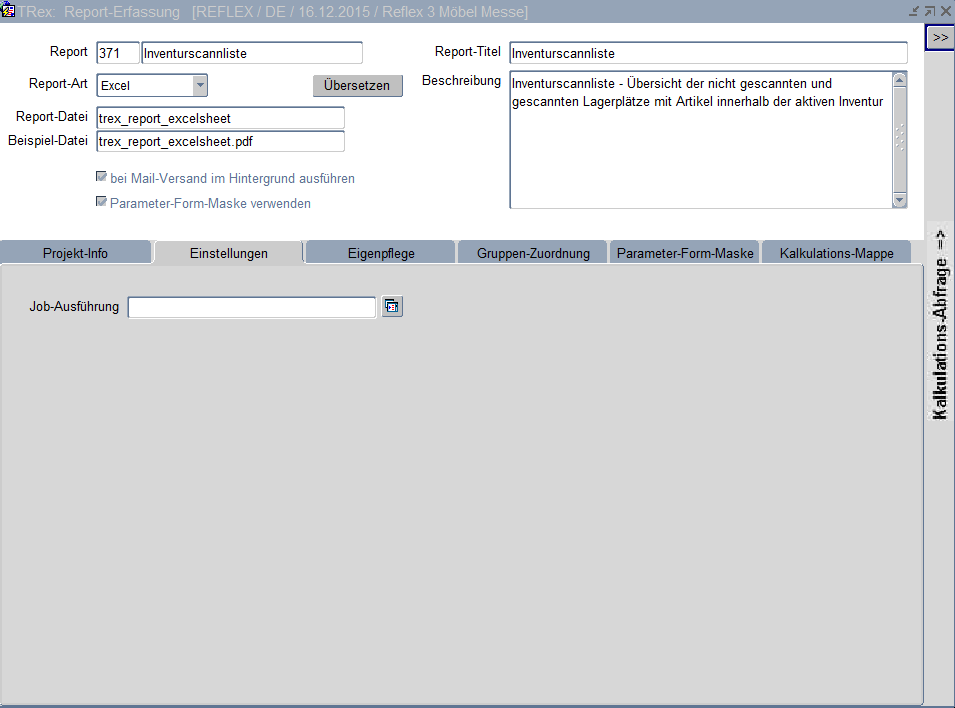The height and width of the screenshot is (708, 955).
Task: Switch to the Projekt-Info tab
Action: point(76,253)
